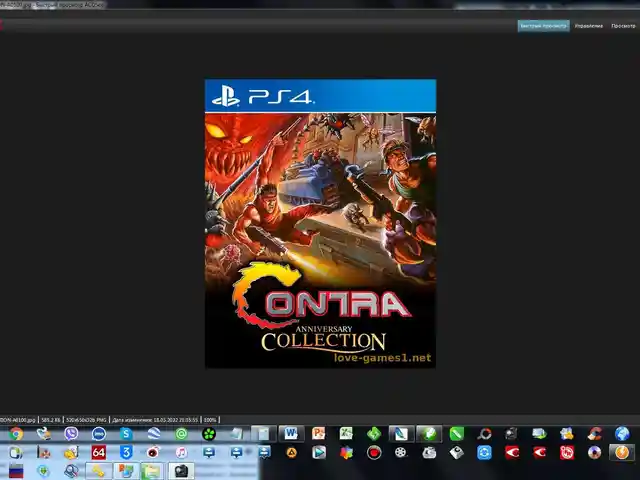Open the red pinwheel app icon
Viewport: 640px width, 480px height.
567,452
